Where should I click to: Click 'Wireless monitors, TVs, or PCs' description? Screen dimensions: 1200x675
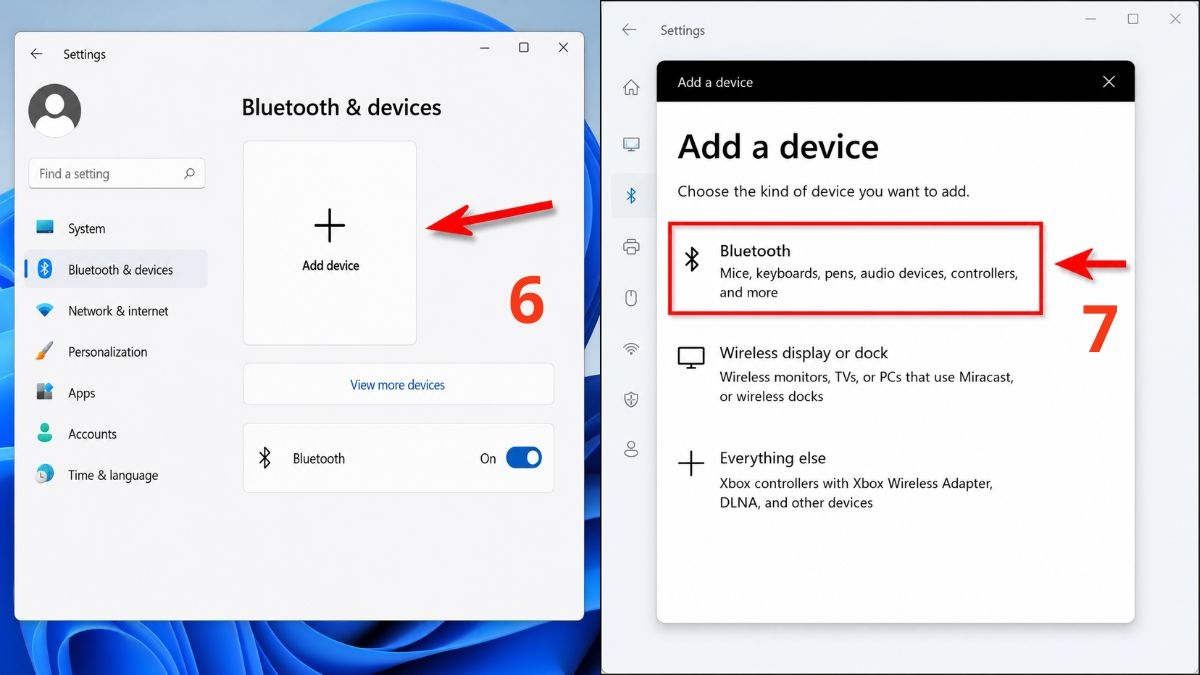pos(866,386)
